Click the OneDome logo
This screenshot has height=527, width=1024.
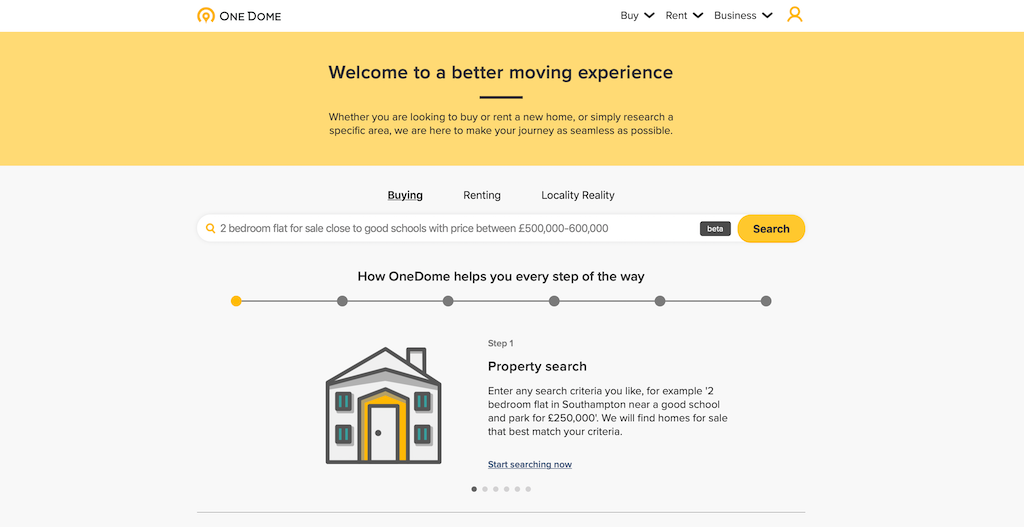(239, 15)
